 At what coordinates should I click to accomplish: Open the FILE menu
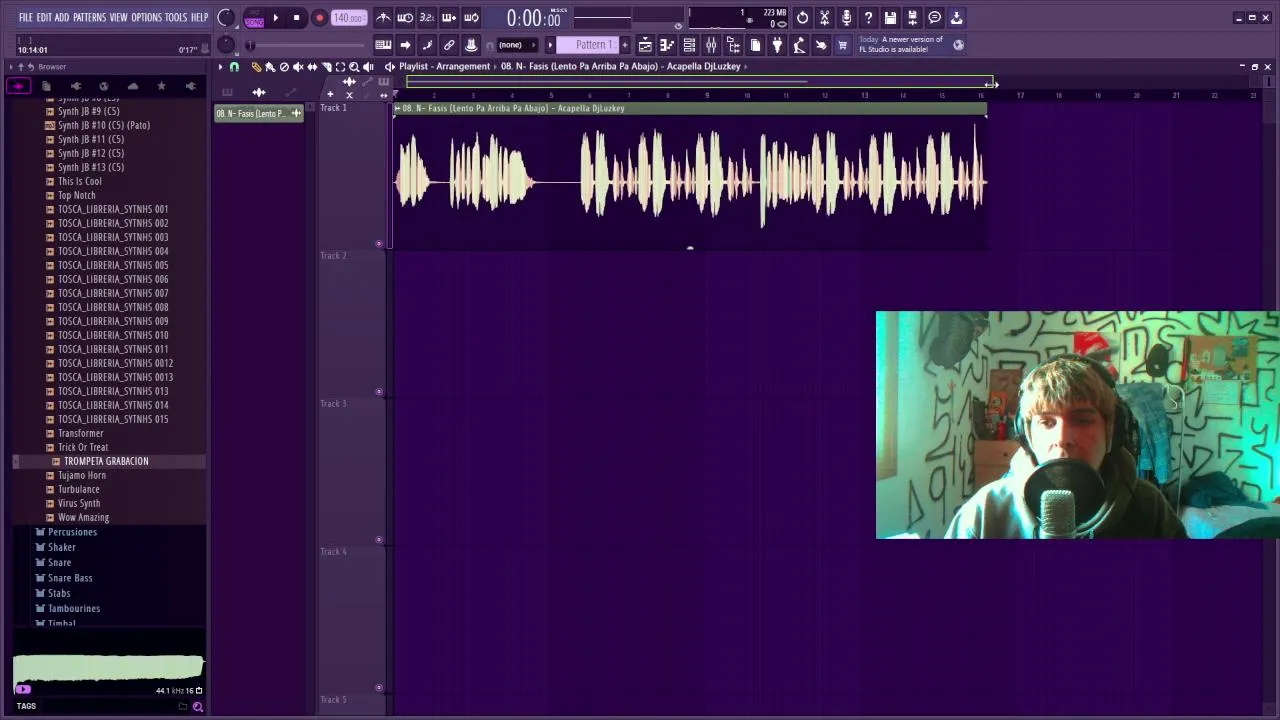[x=25, y=17]
